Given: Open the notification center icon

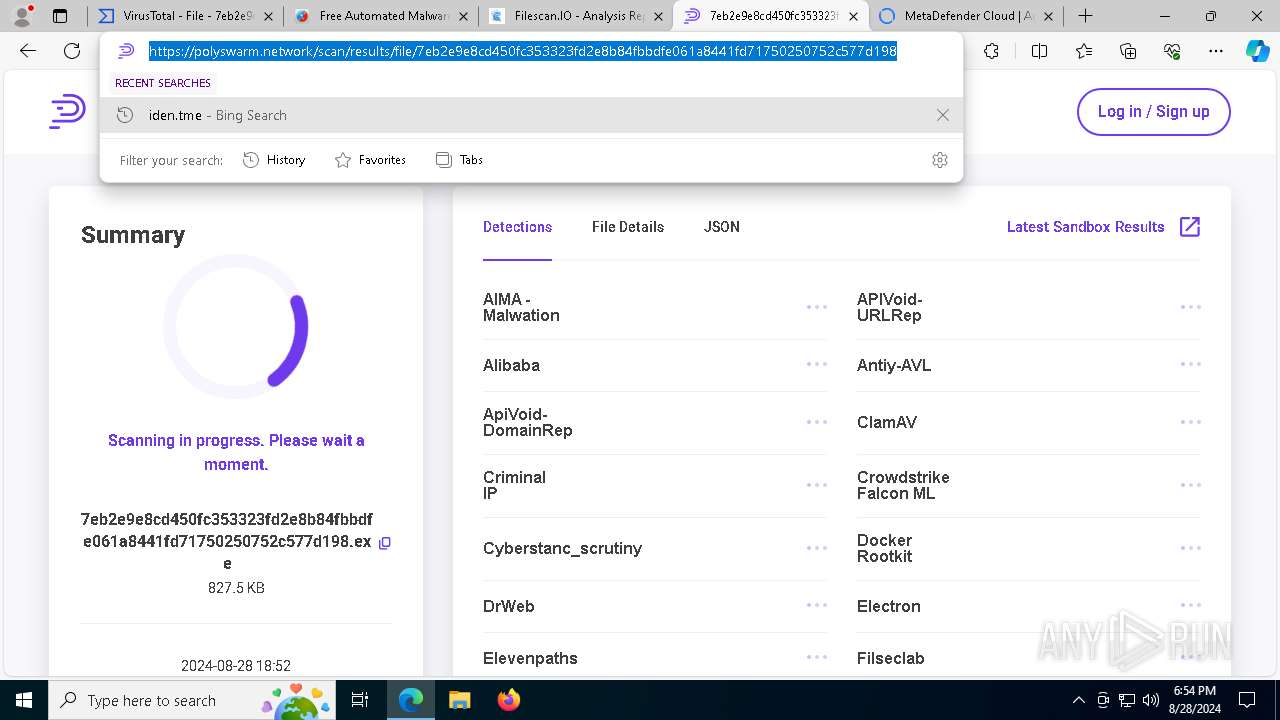Looking at the screenshot, I should pyautogui.click(x=1247, y=700).
